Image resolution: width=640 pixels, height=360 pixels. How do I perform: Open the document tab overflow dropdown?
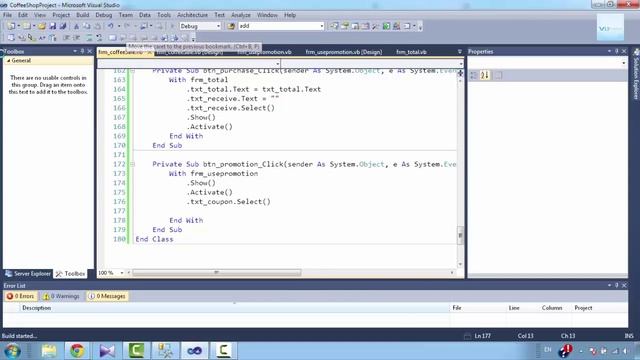tap(460, 51)
